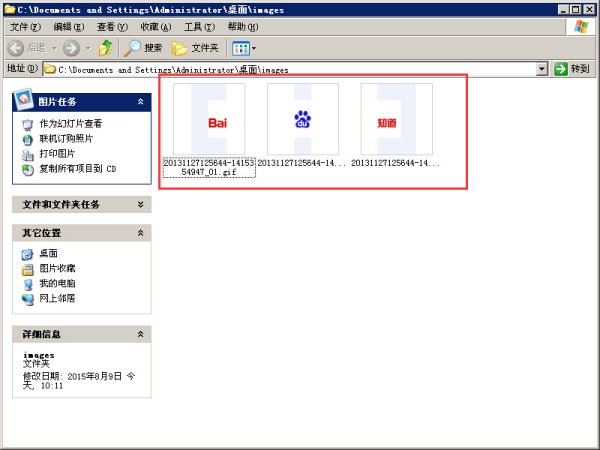Click the network icon beside 网上邻居

click(x=28, y=299)
